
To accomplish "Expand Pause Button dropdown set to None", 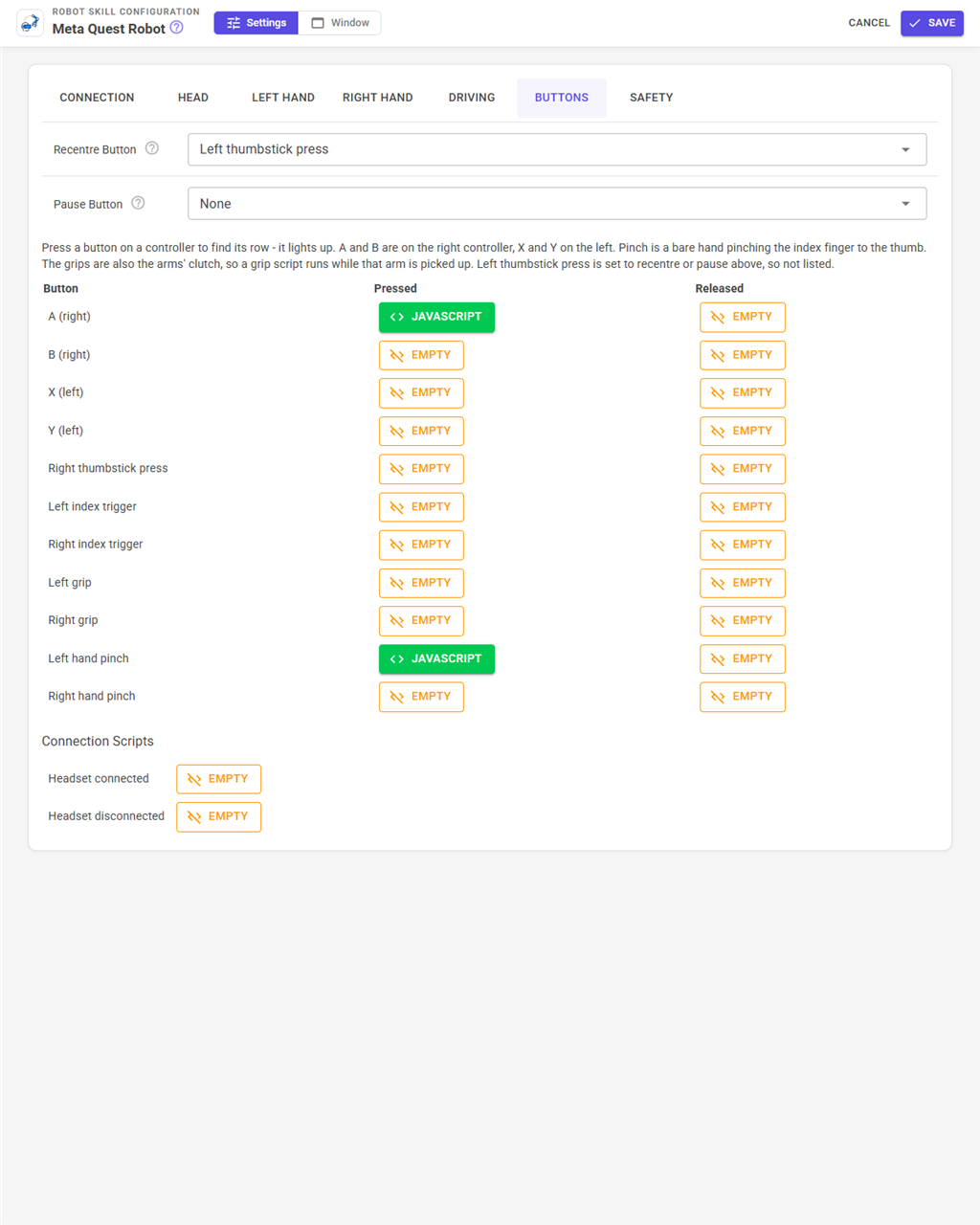I will click(557, 204).
